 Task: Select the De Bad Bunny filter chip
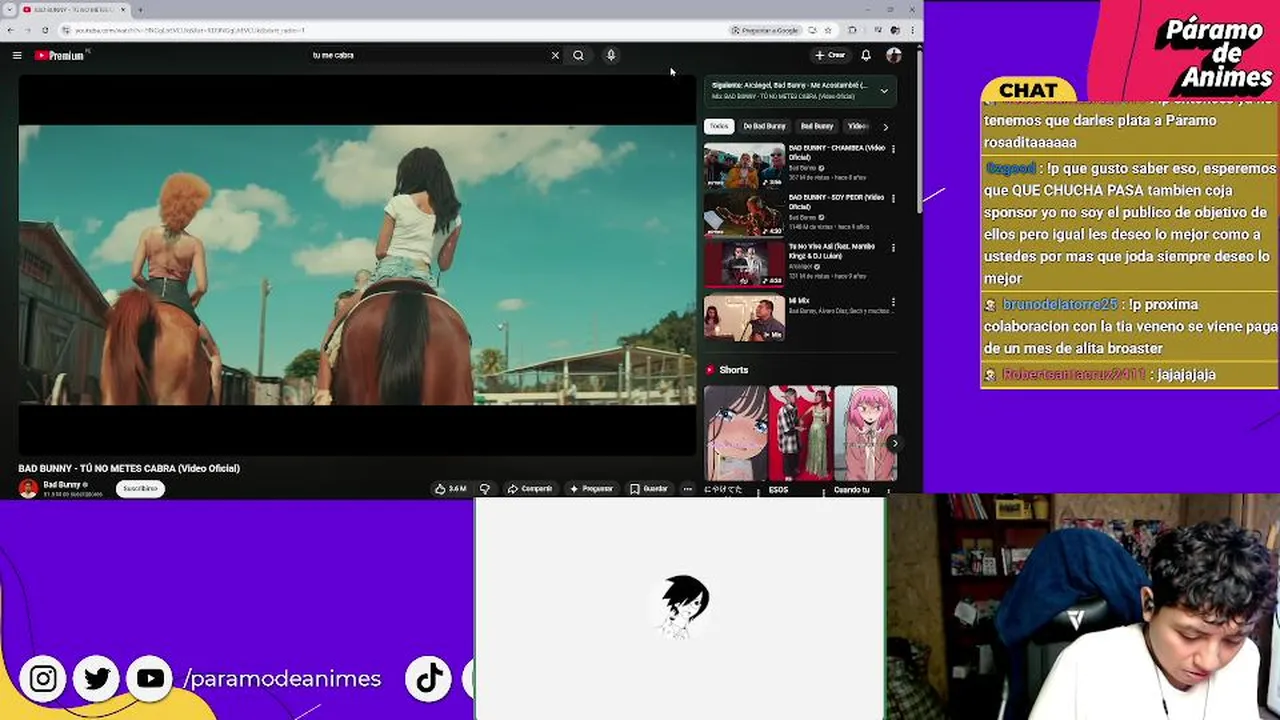click(x=764, y=126)
